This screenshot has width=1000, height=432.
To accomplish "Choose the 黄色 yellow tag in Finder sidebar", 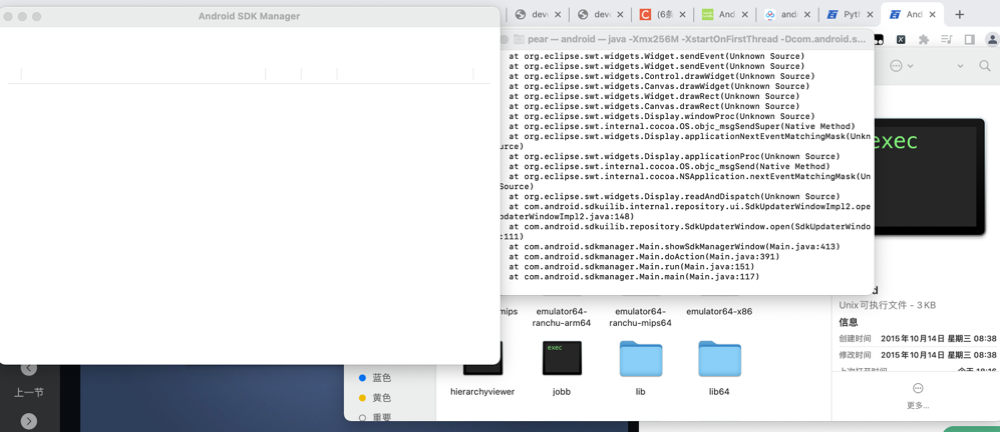I will point(376,398).
